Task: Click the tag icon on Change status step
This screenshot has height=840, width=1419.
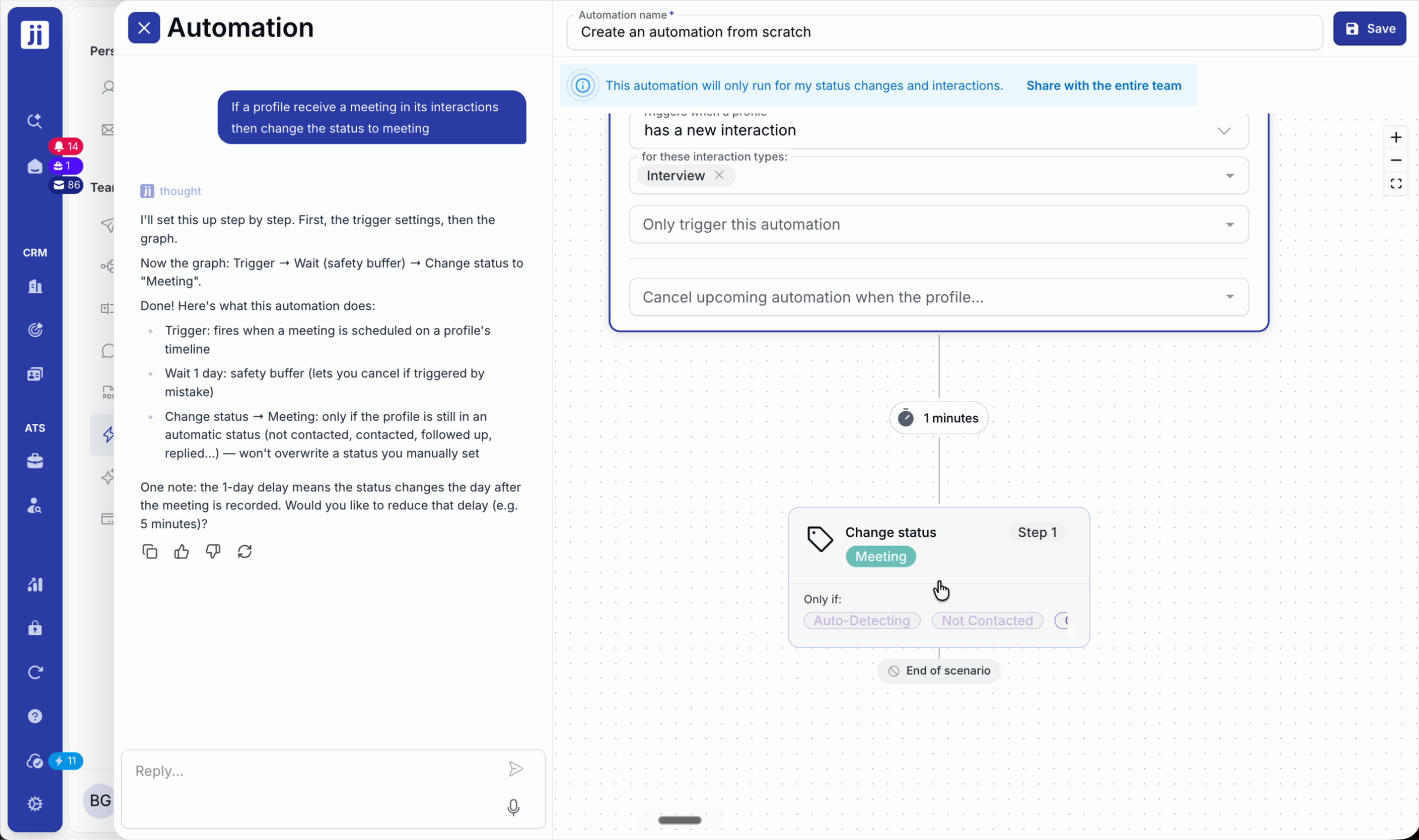Action: 820,539
